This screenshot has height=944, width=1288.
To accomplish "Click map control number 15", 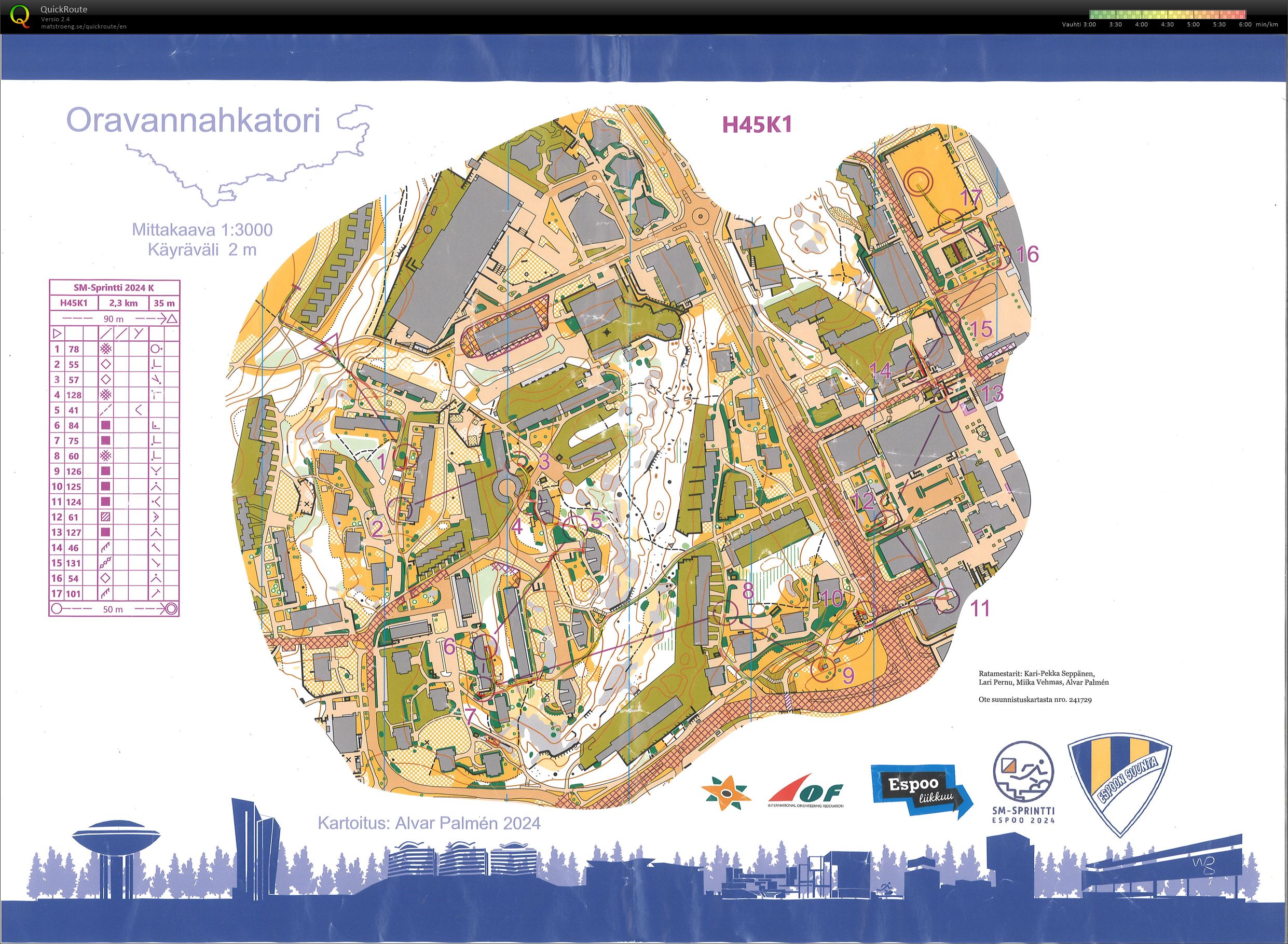I will (980, 328).
